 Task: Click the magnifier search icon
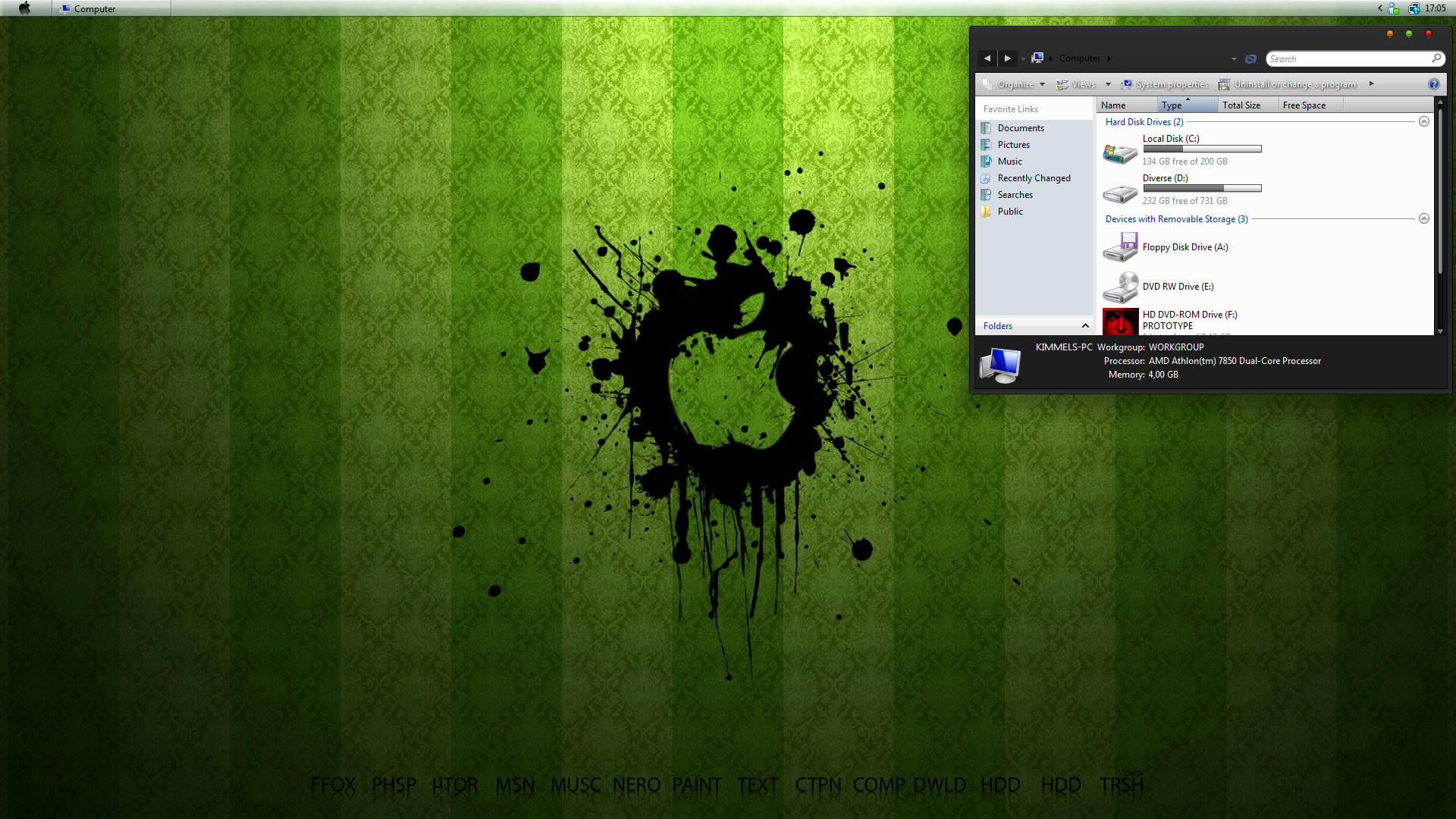[1436, 58]
